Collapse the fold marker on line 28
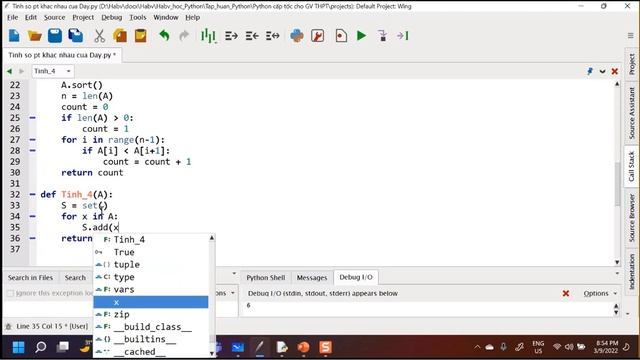Viewport: 640px width, 360px height. tap(33, 151)
